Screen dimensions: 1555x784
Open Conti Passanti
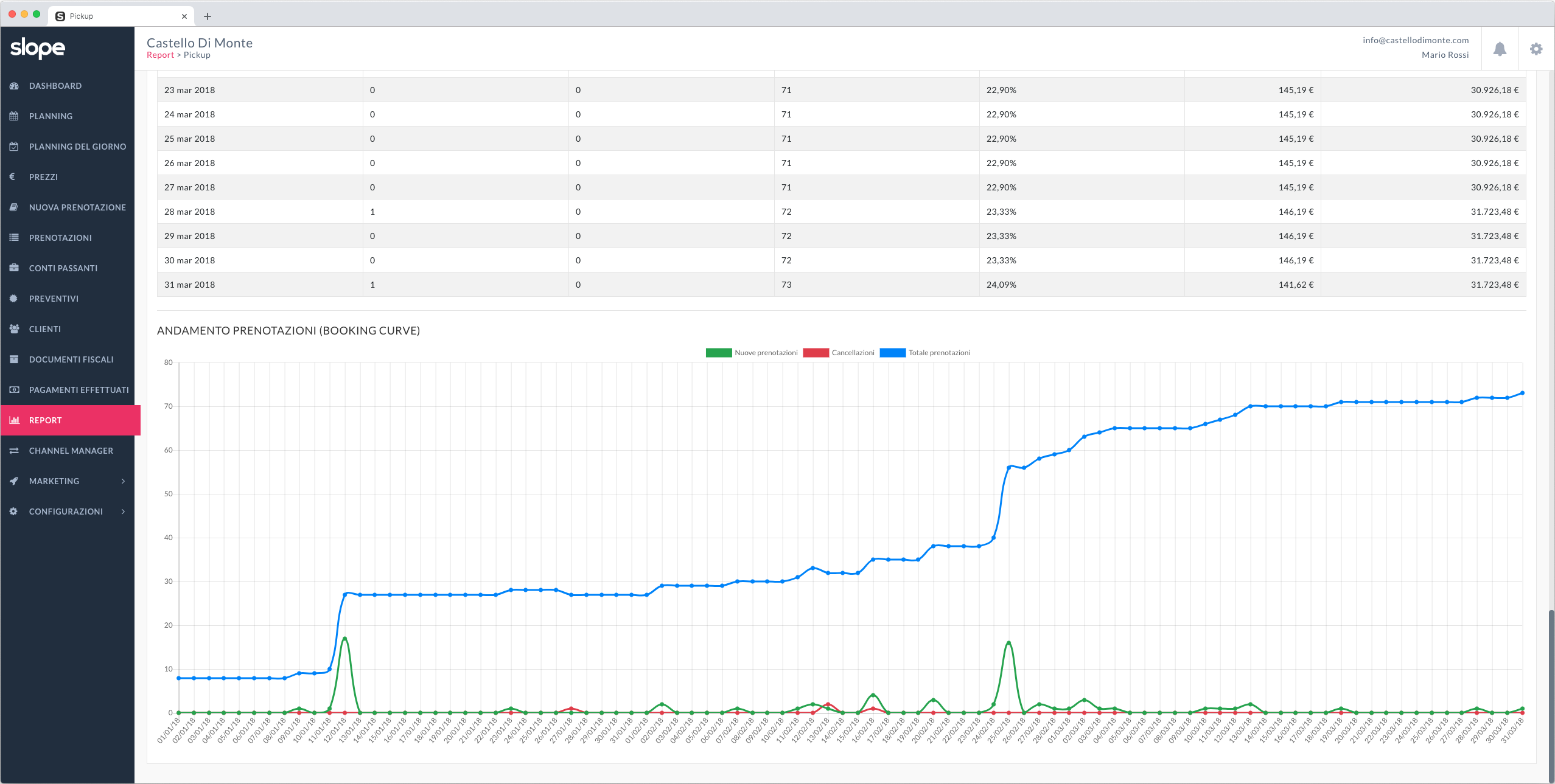(68, 268)
